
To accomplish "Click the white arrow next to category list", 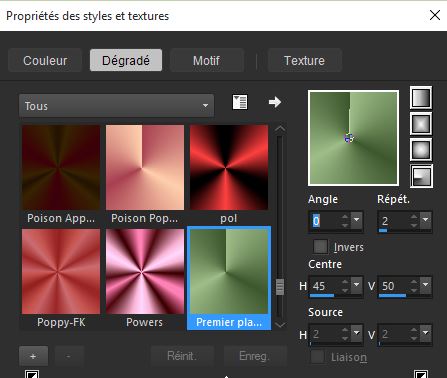I will pos(275,102).
